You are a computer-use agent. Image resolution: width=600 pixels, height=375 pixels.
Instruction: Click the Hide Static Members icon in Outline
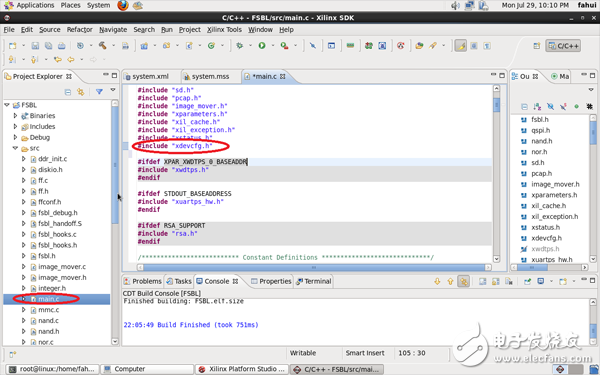(563, 106)
